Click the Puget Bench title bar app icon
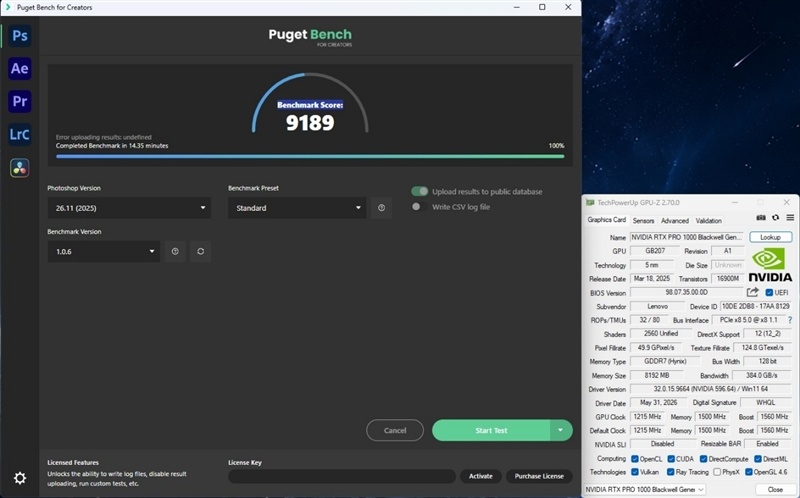 click(8, 7)
